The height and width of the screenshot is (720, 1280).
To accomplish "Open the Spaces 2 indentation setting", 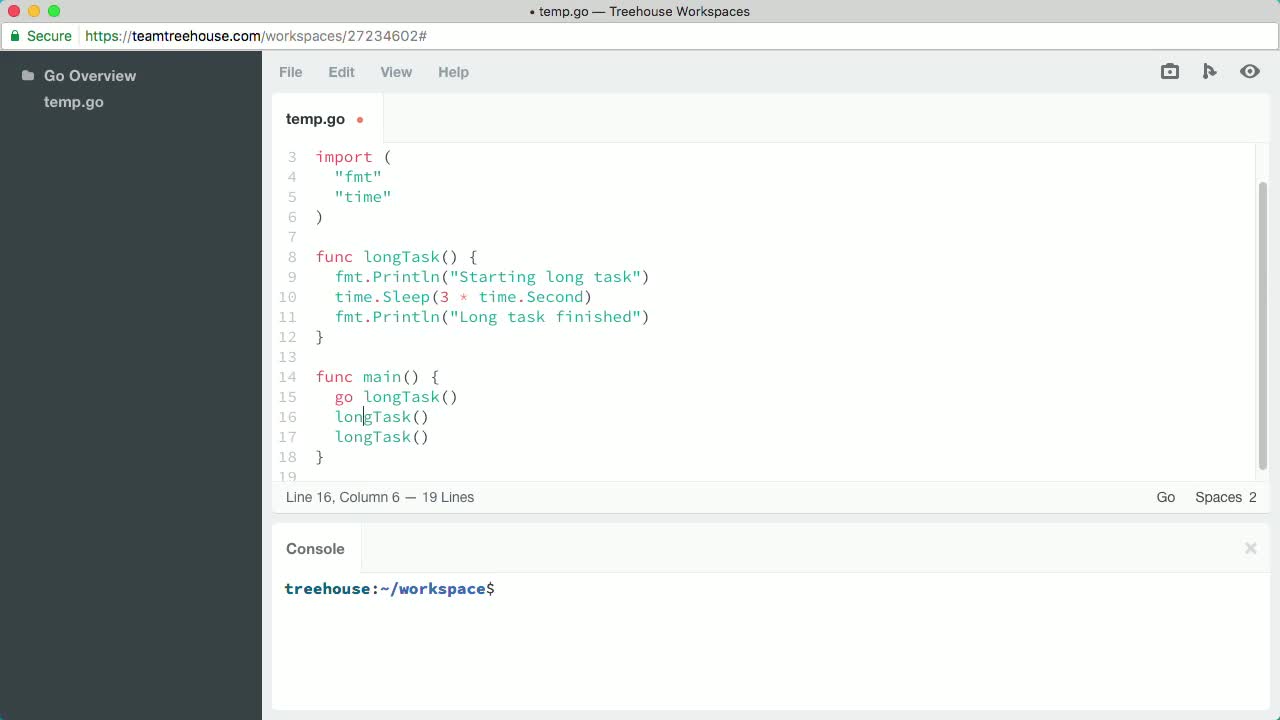I will tap(1225, 497).
